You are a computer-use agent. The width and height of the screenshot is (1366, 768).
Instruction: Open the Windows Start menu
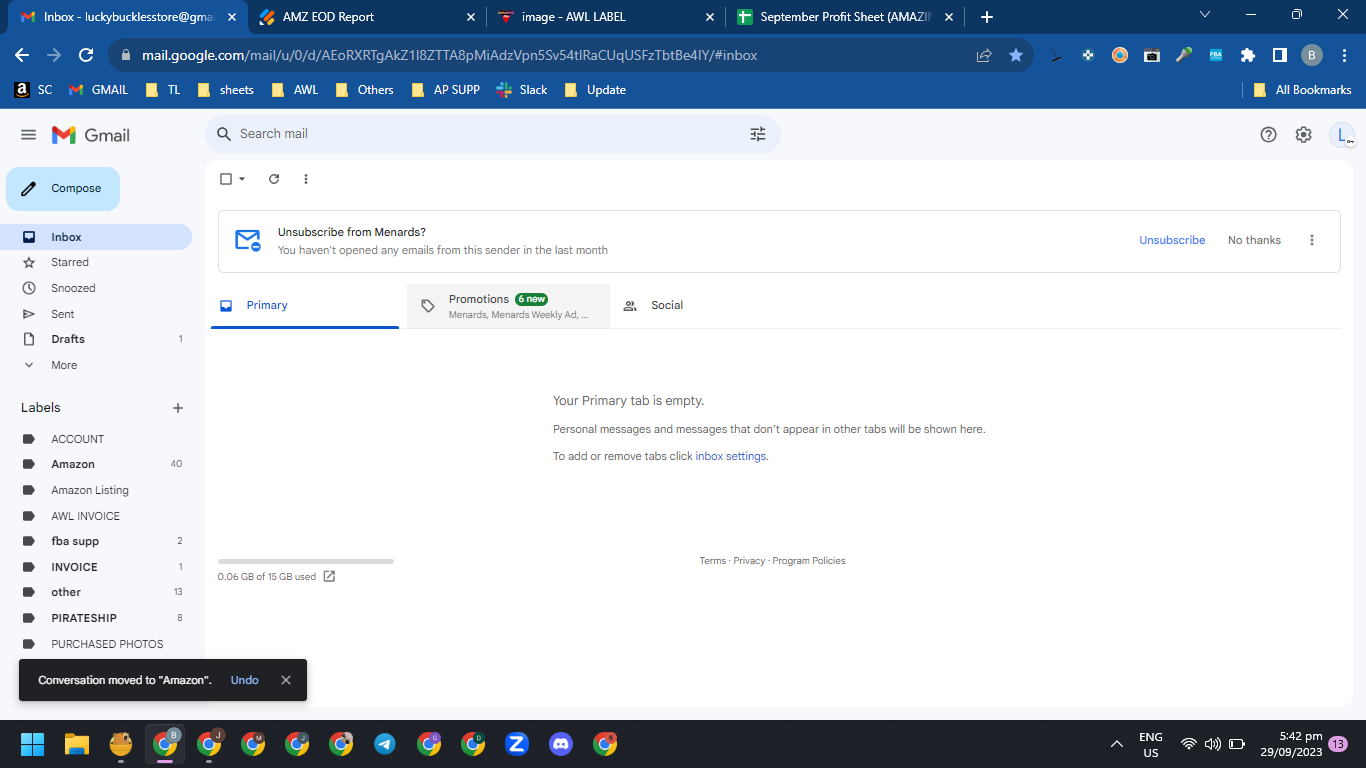tap(33, 744)
